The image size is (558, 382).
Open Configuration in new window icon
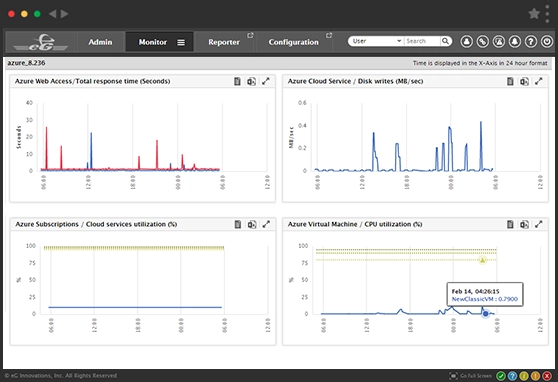(329, 35)
